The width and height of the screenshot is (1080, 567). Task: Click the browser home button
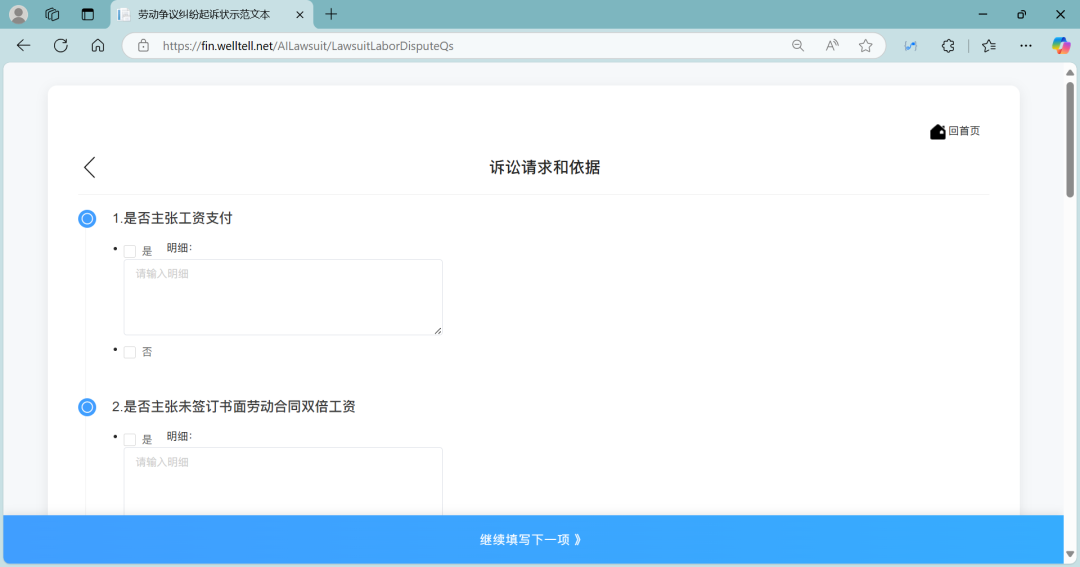[x=98, y=45]
